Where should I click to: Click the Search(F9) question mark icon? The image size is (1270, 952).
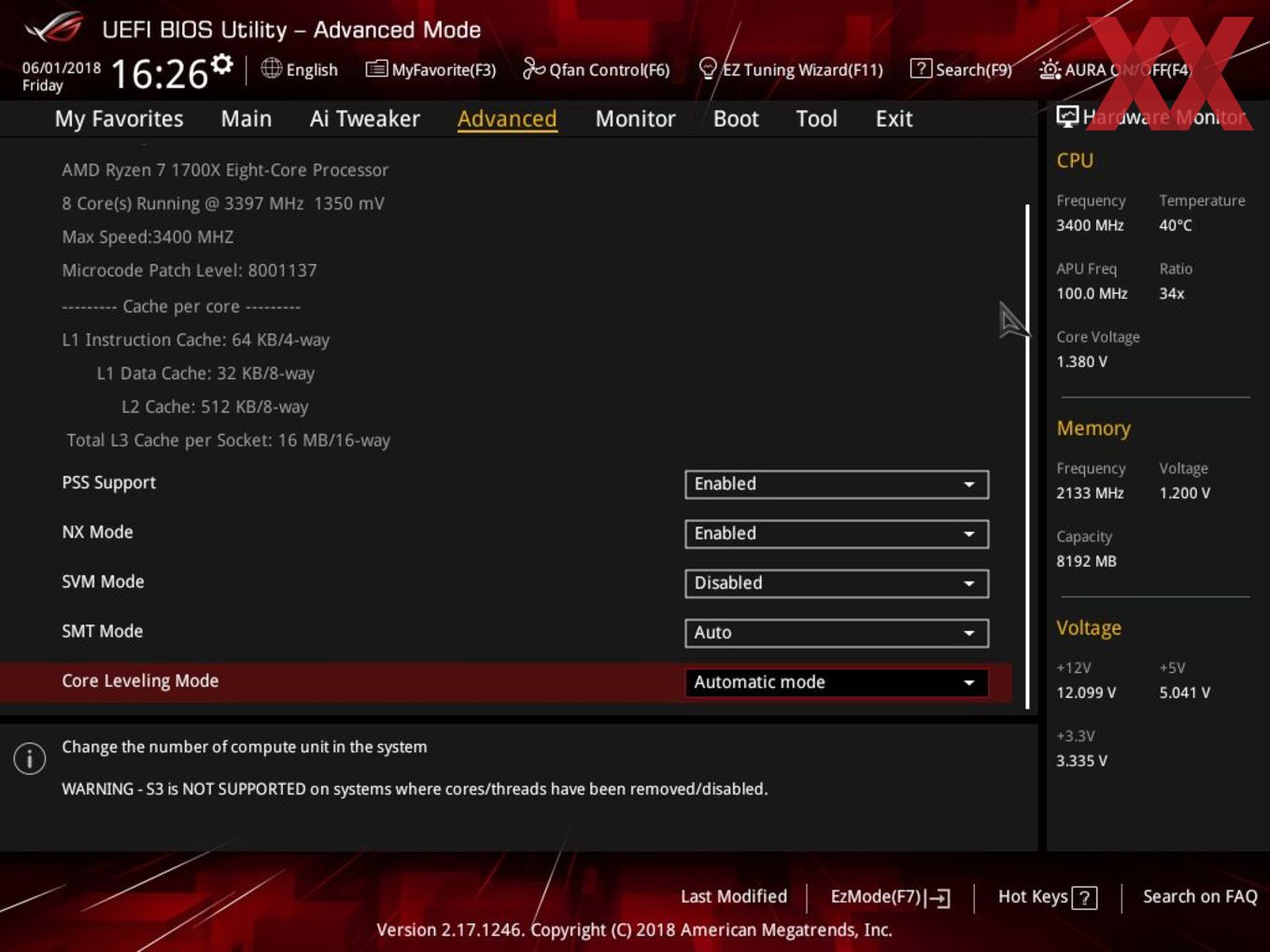[x=921, y=68]
